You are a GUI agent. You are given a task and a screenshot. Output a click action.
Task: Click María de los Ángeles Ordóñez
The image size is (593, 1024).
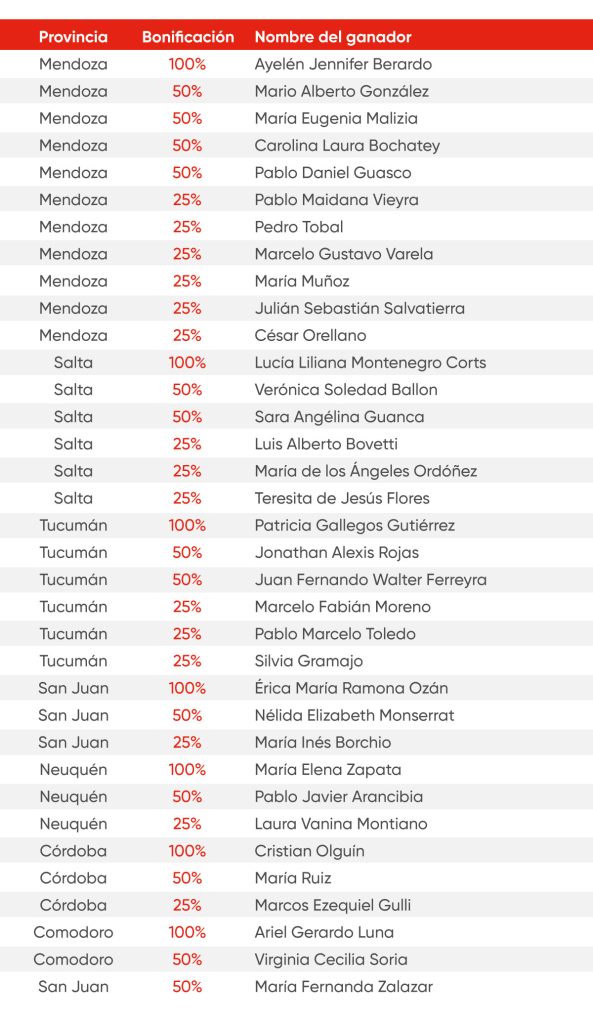coord(366,471)
